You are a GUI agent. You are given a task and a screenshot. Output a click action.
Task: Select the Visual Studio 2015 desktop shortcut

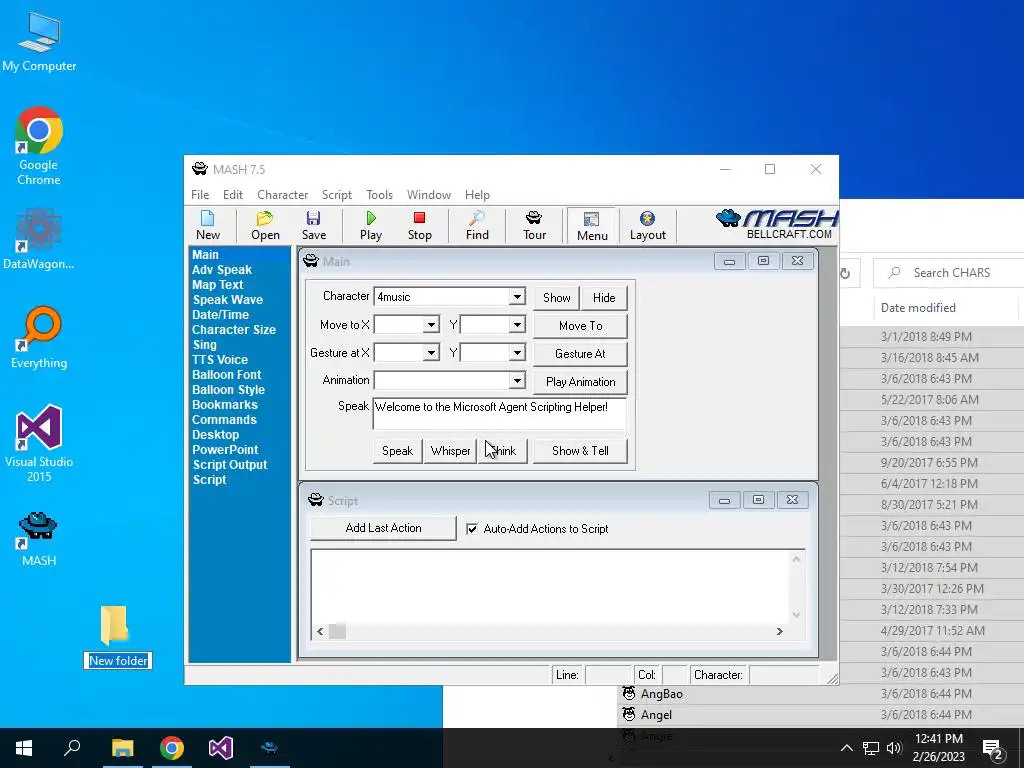pyautogui.click(x=39, y=444)
